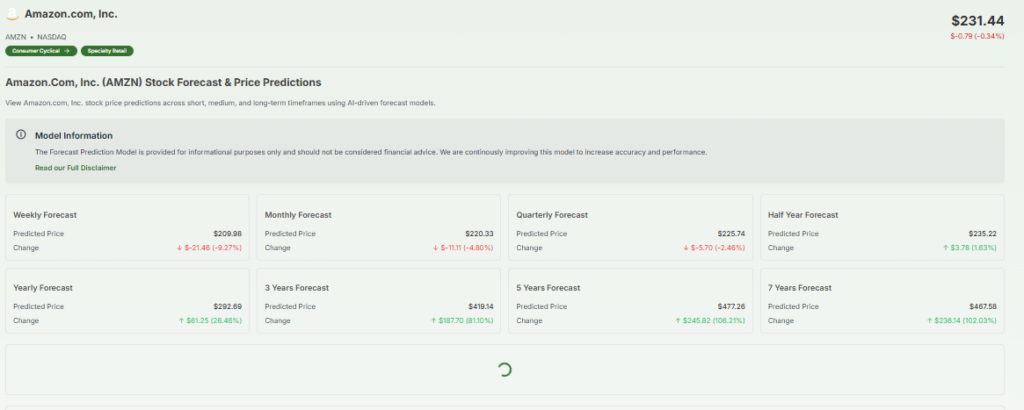Click weekly predicted price $209.98
Viewport: 1024px width, 410px height.
pos(227,234)
